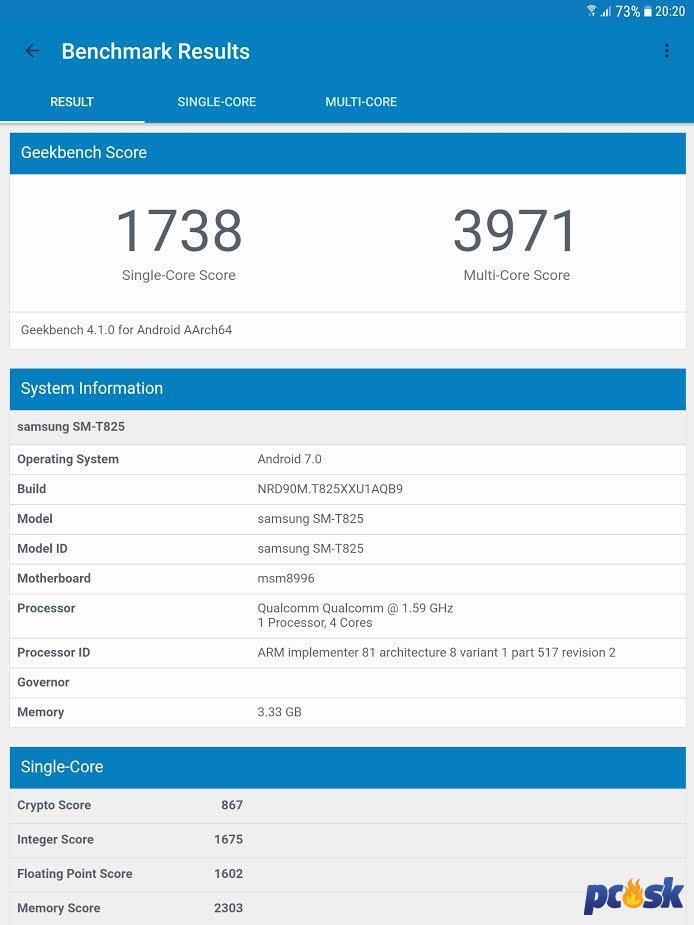The width and height of the screenshot is (694, 925).
Task: Tap the Single-Core section header
Action: coord(347,767)
